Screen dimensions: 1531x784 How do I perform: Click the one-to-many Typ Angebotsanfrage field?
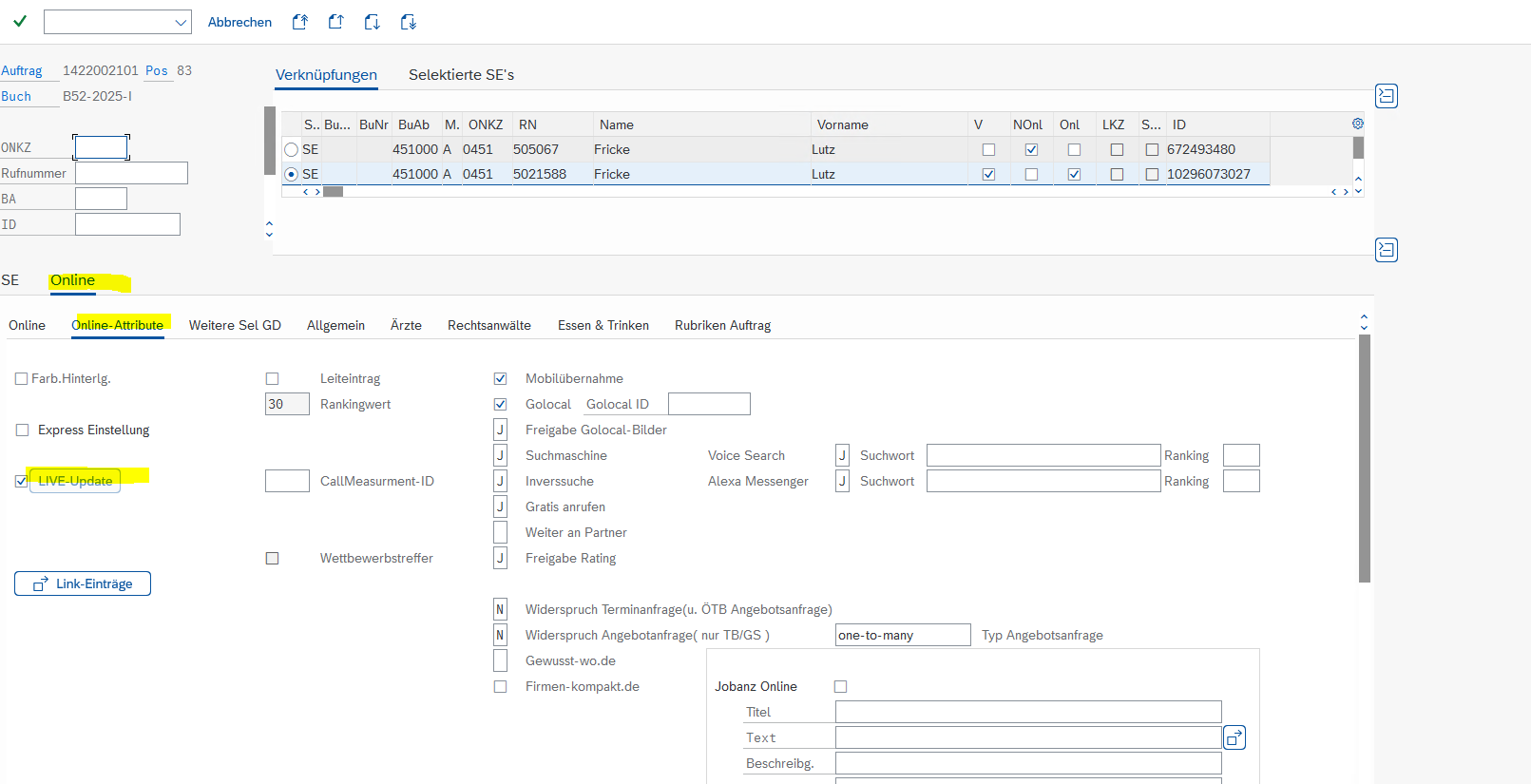[903, 635]
